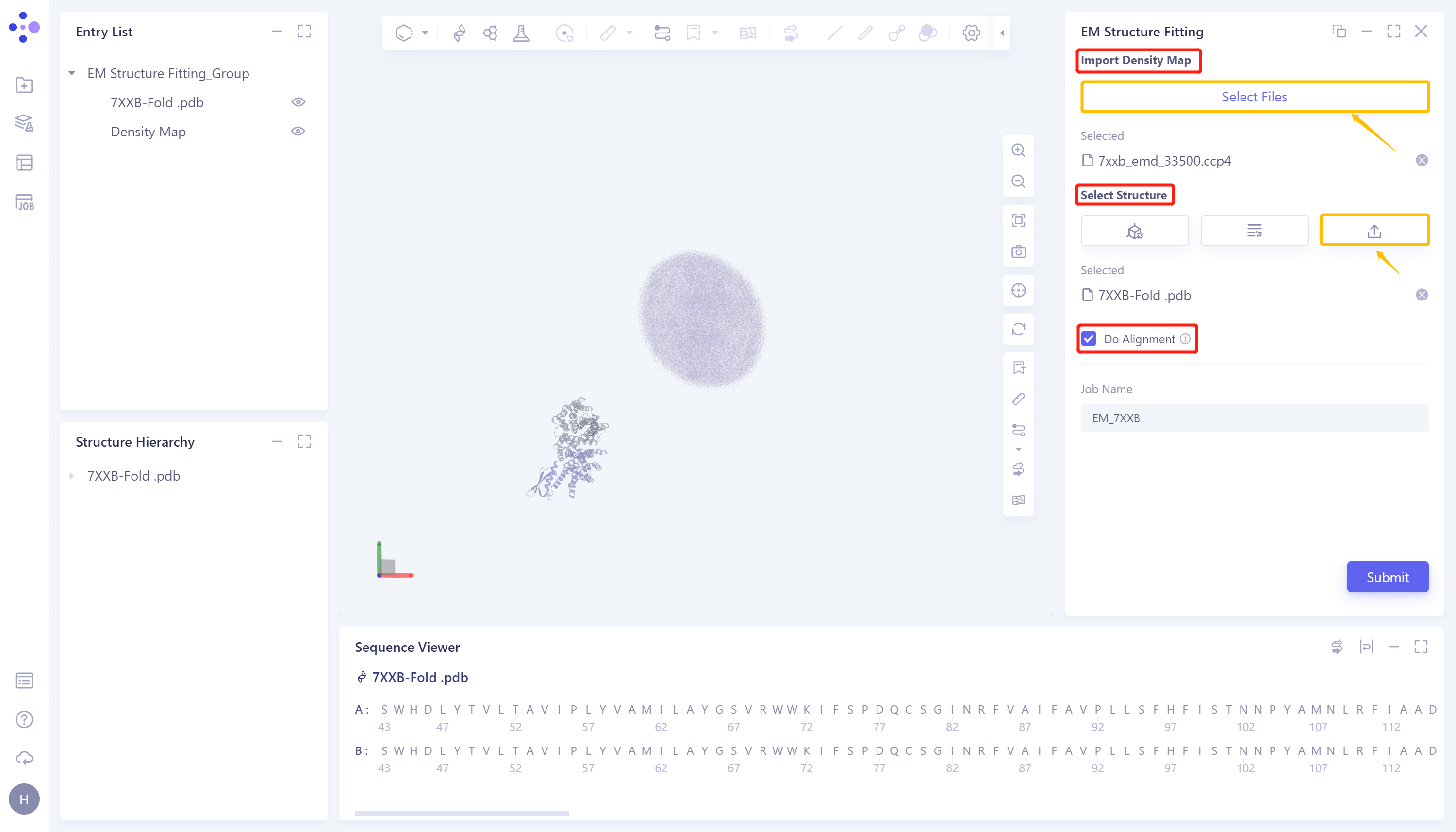Uncheck the Do Alignment checkbox
This screenshot has height=832, width=1456.
1089,339
